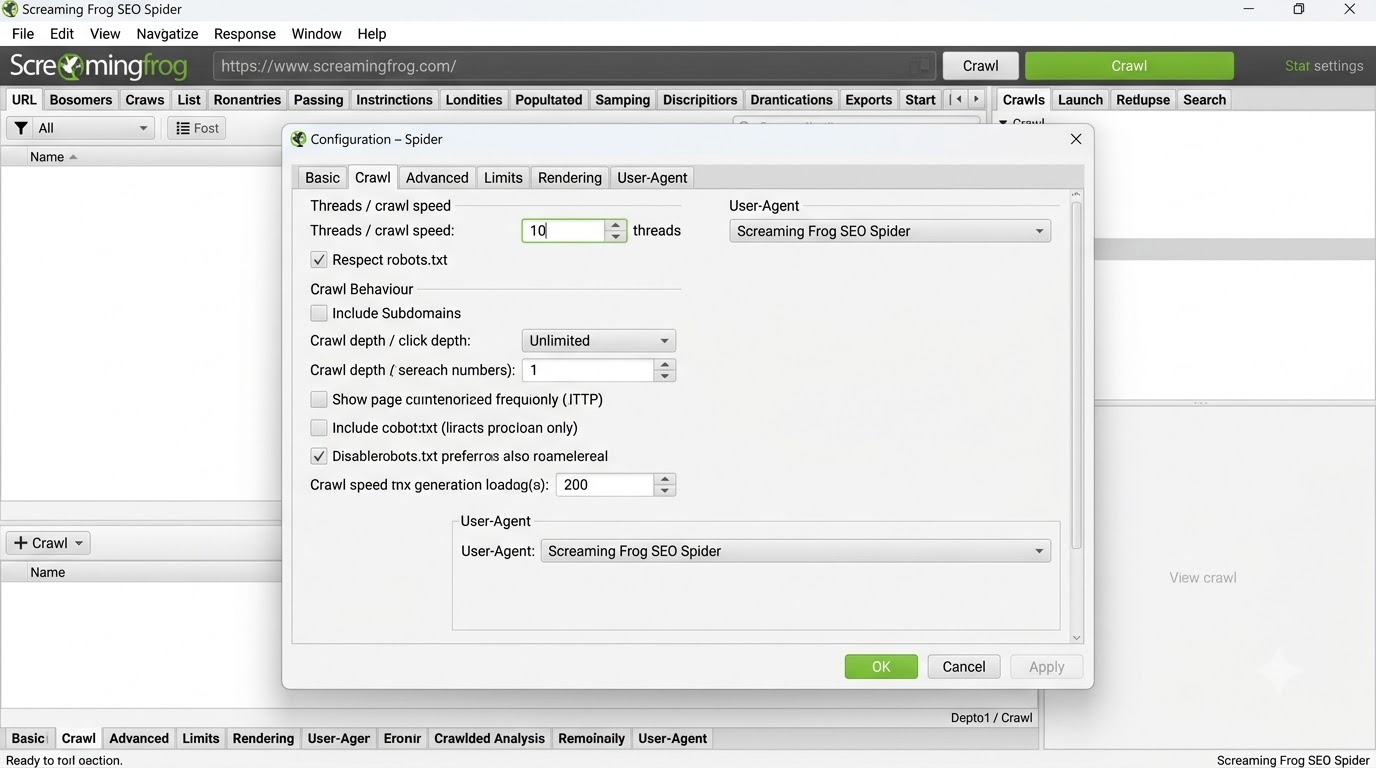1376x768 pixels.
Task: Open the Help menu
Action: pyautogui.click(x=372, y=34)
